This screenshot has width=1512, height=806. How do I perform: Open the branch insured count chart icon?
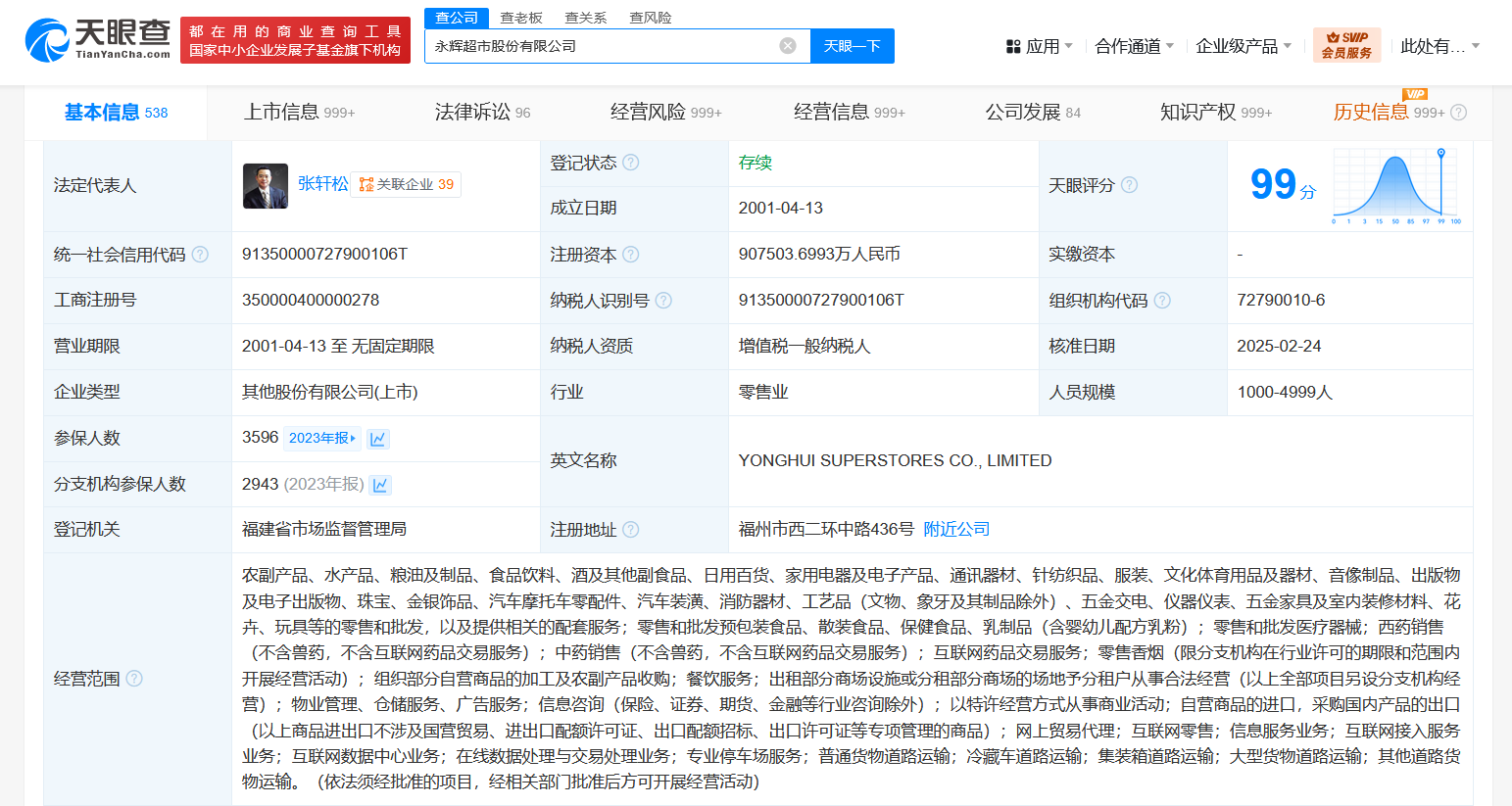click(381, 485)
